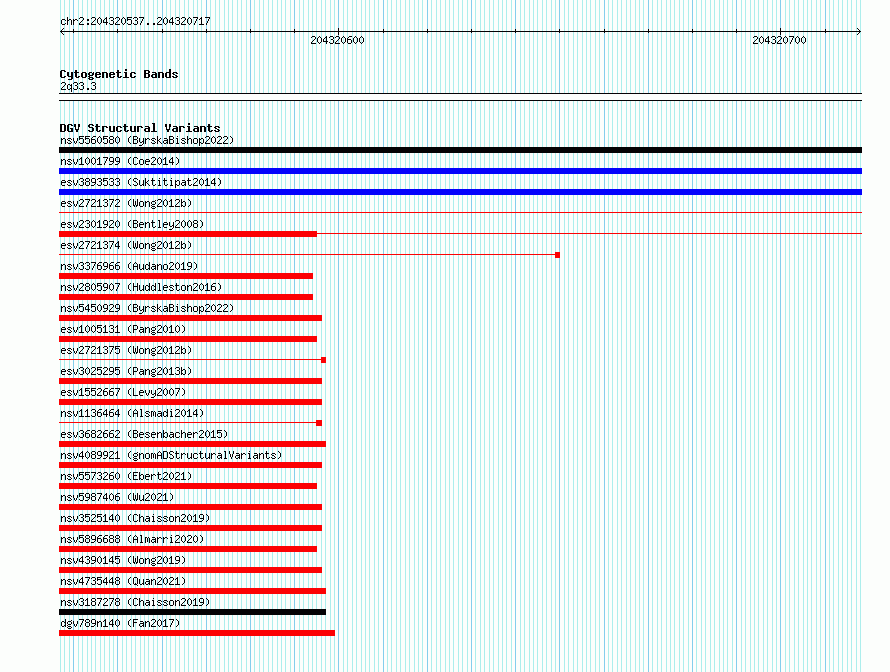Open variant nsv5573260 (Ebert2021) label
Viewport: 890px width, 672px height.
pos(126,476)
